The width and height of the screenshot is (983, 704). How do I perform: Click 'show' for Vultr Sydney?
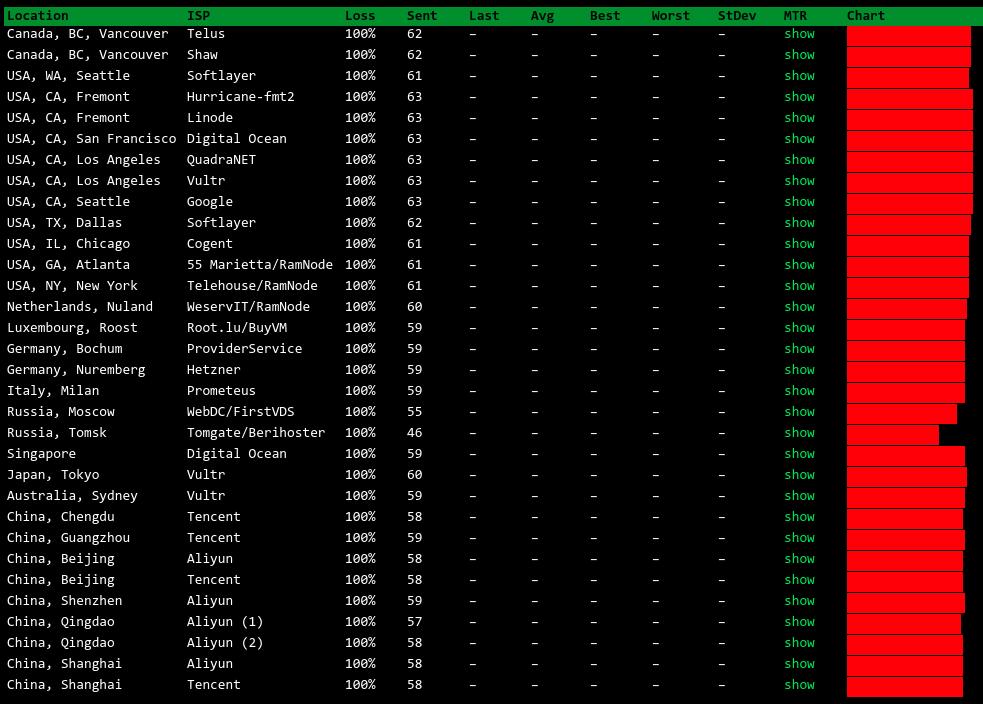click(799, 496)
